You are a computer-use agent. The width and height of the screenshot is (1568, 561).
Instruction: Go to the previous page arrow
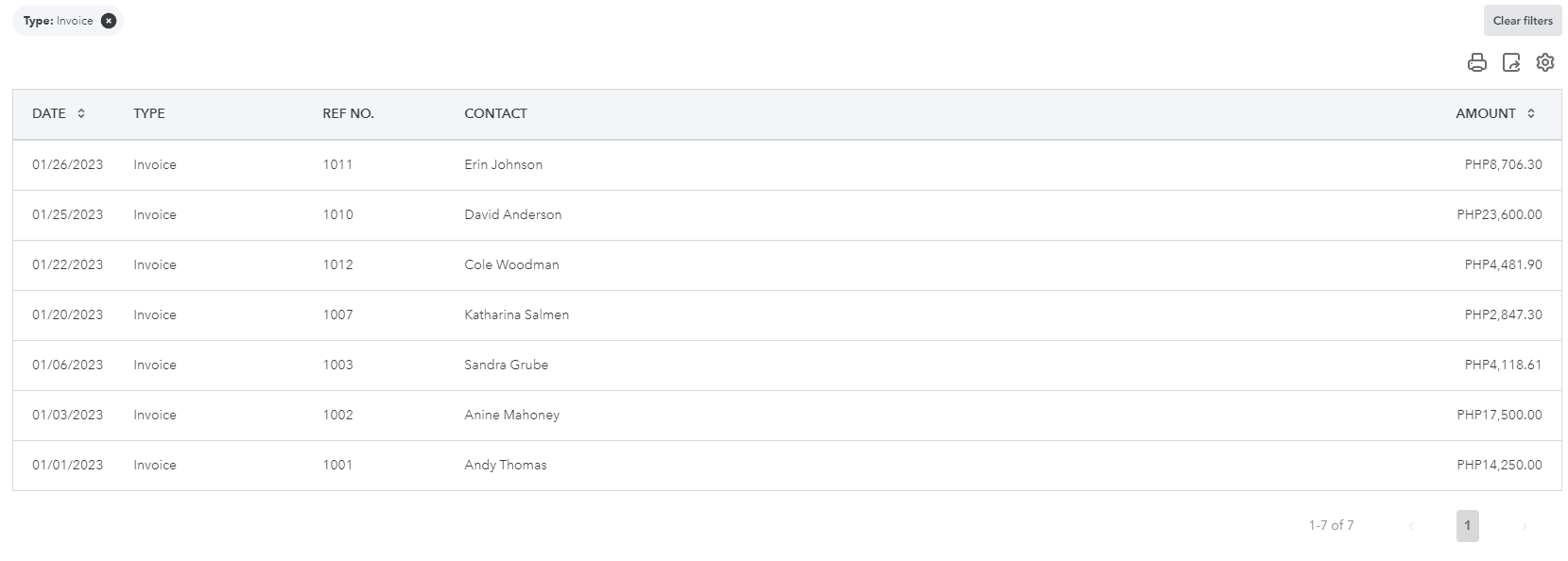pos(1411,526)
